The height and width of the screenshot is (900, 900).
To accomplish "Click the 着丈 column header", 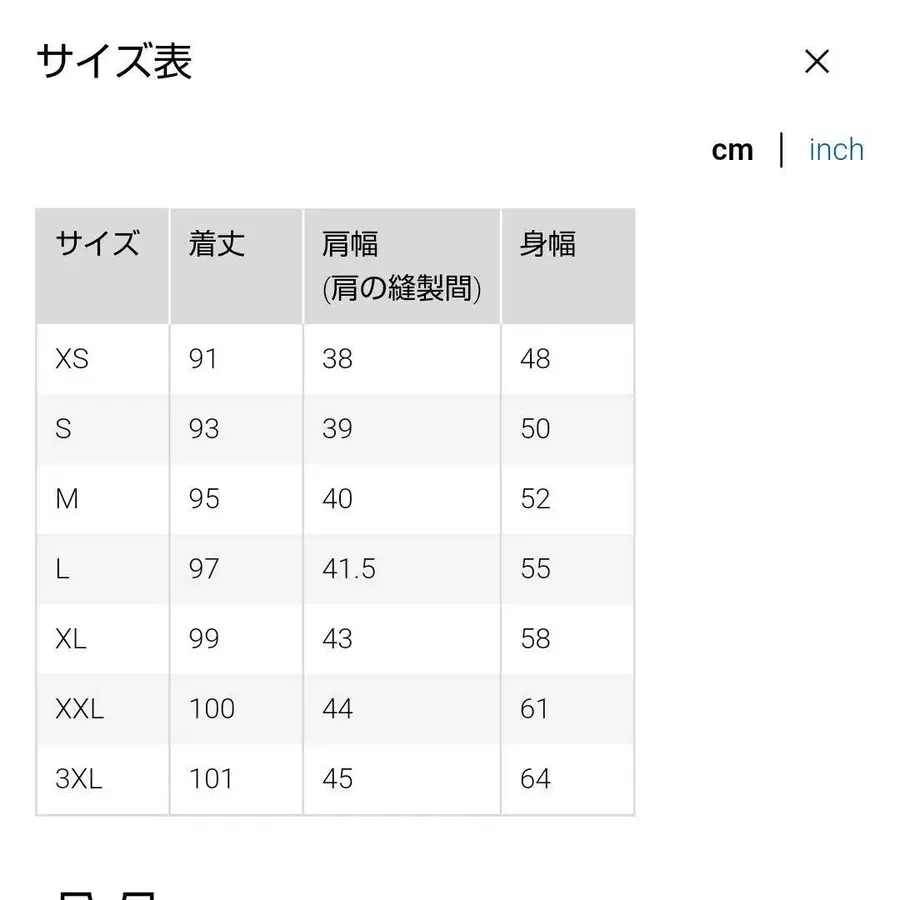I will (x=216, y=244).
